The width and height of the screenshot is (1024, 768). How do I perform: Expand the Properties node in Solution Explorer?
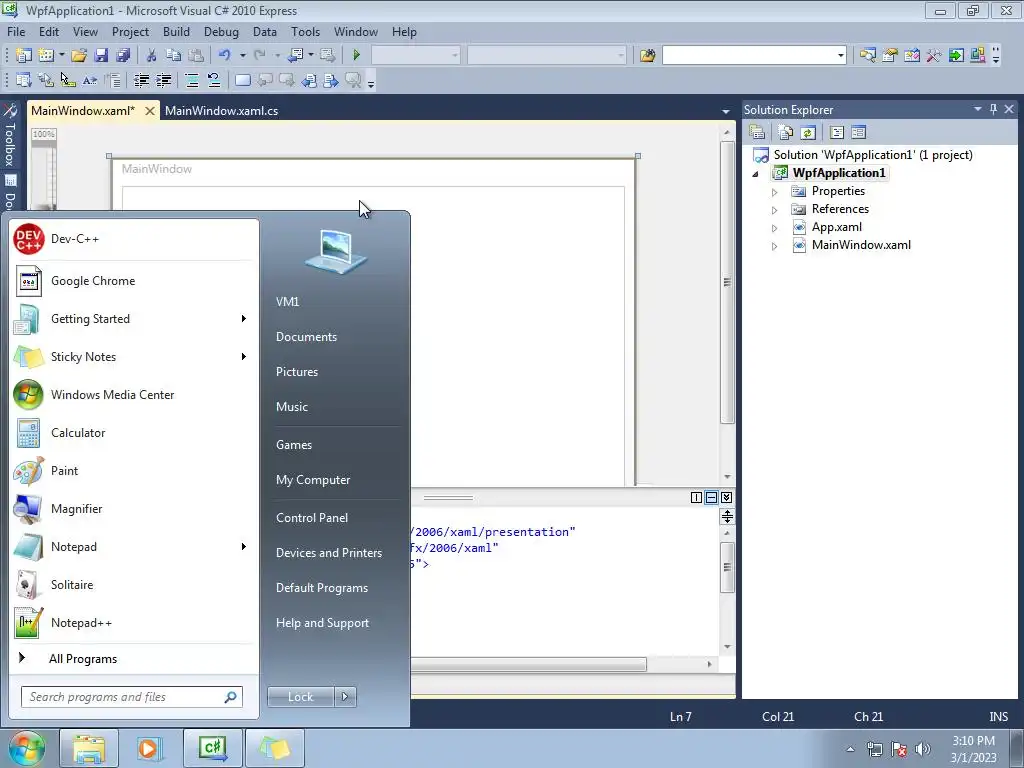tap(775, 192)
